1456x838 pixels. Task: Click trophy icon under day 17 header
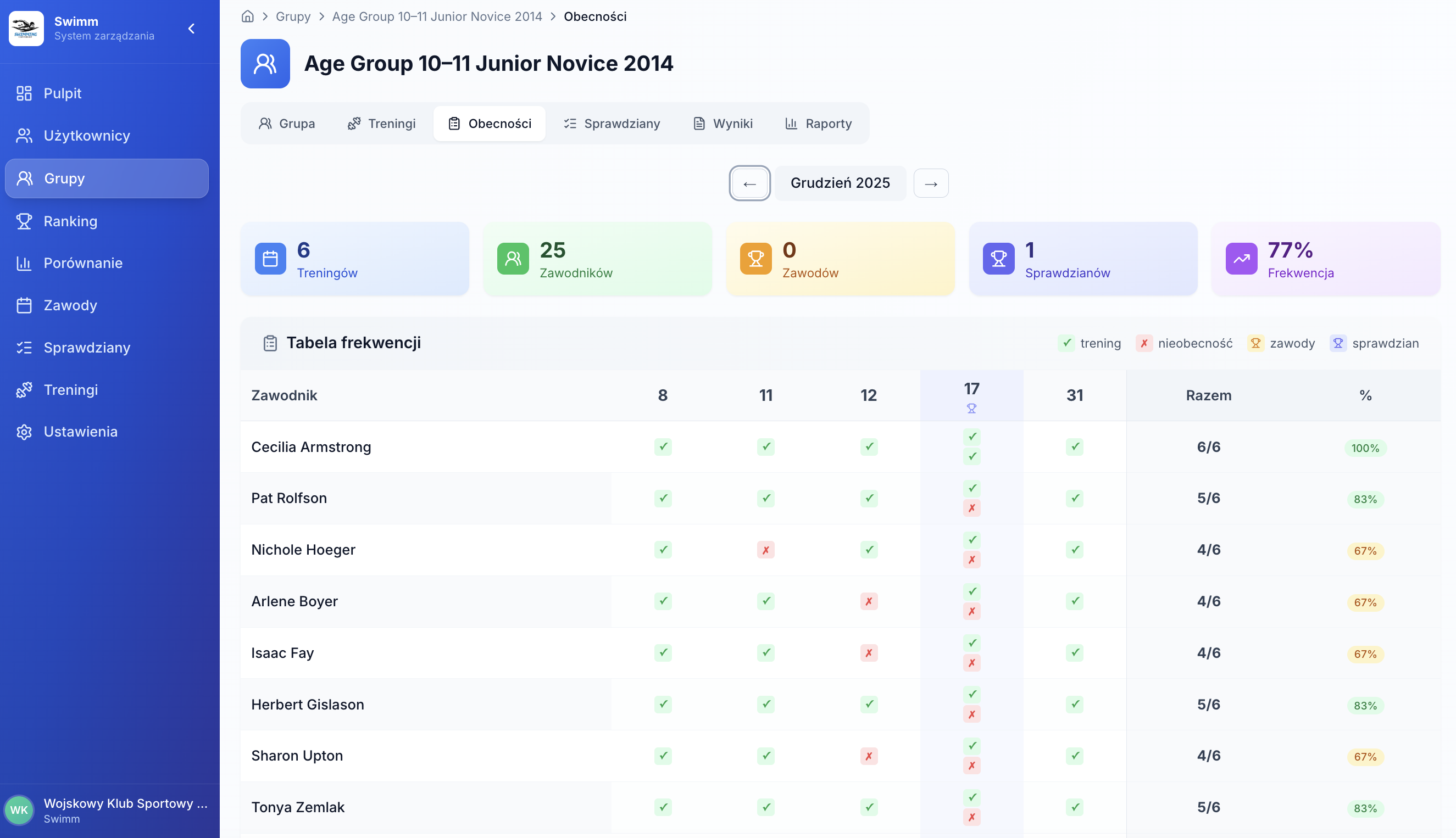(x=971, y=408)
